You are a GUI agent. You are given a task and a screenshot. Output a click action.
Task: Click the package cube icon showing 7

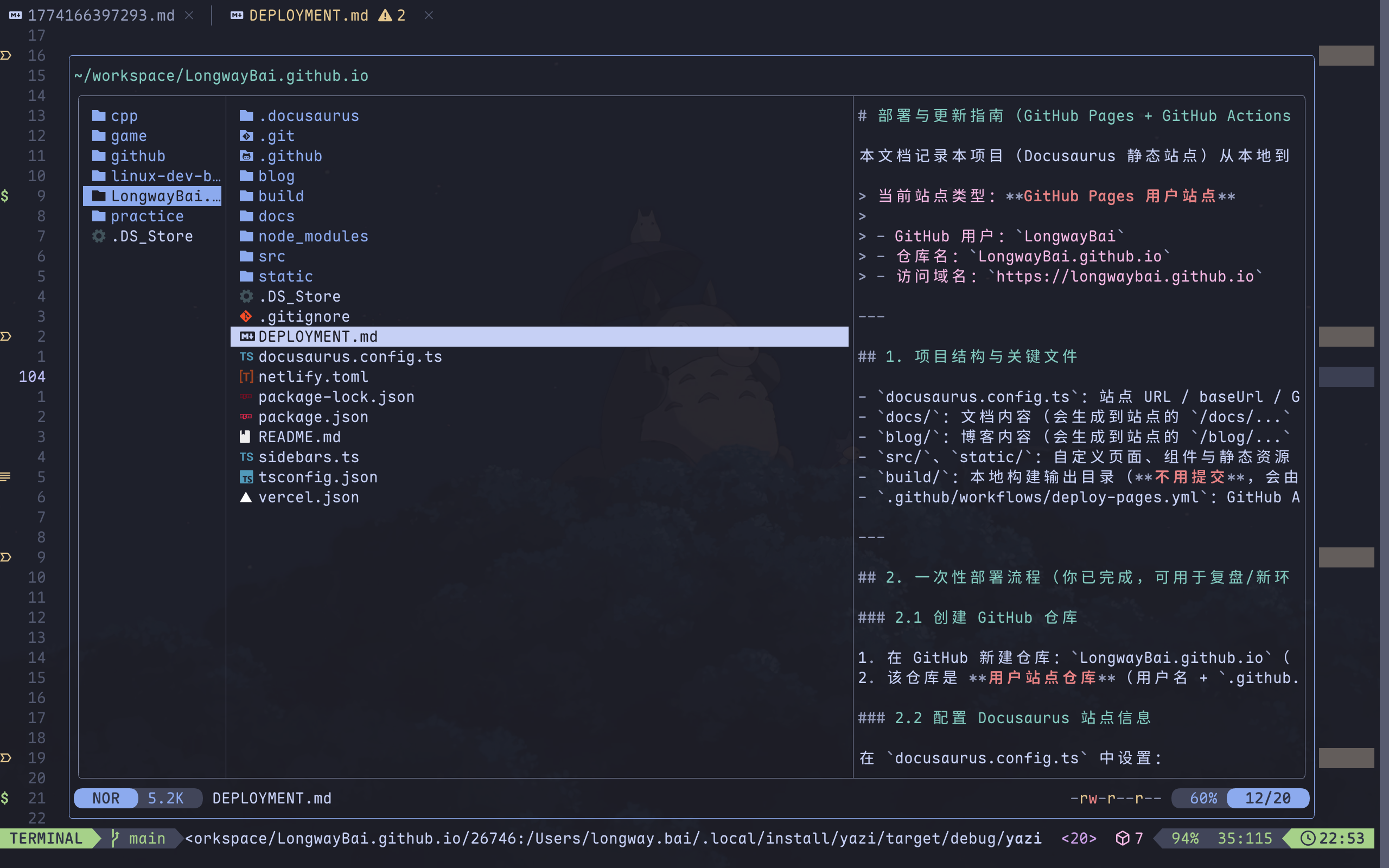(1122, 838)
